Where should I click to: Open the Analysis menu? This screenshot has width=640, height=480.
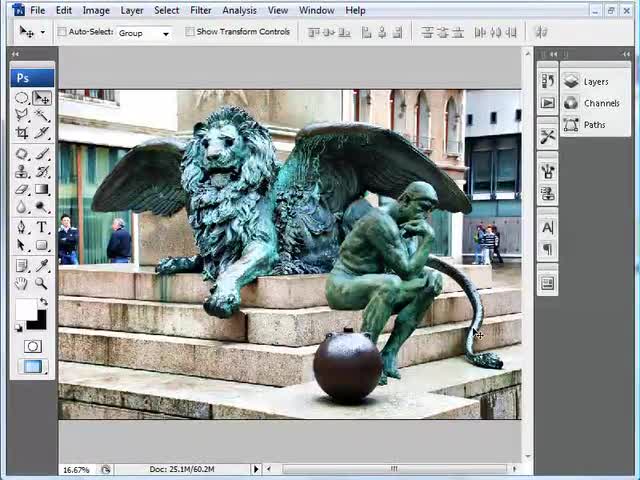(x=239, y=10)
